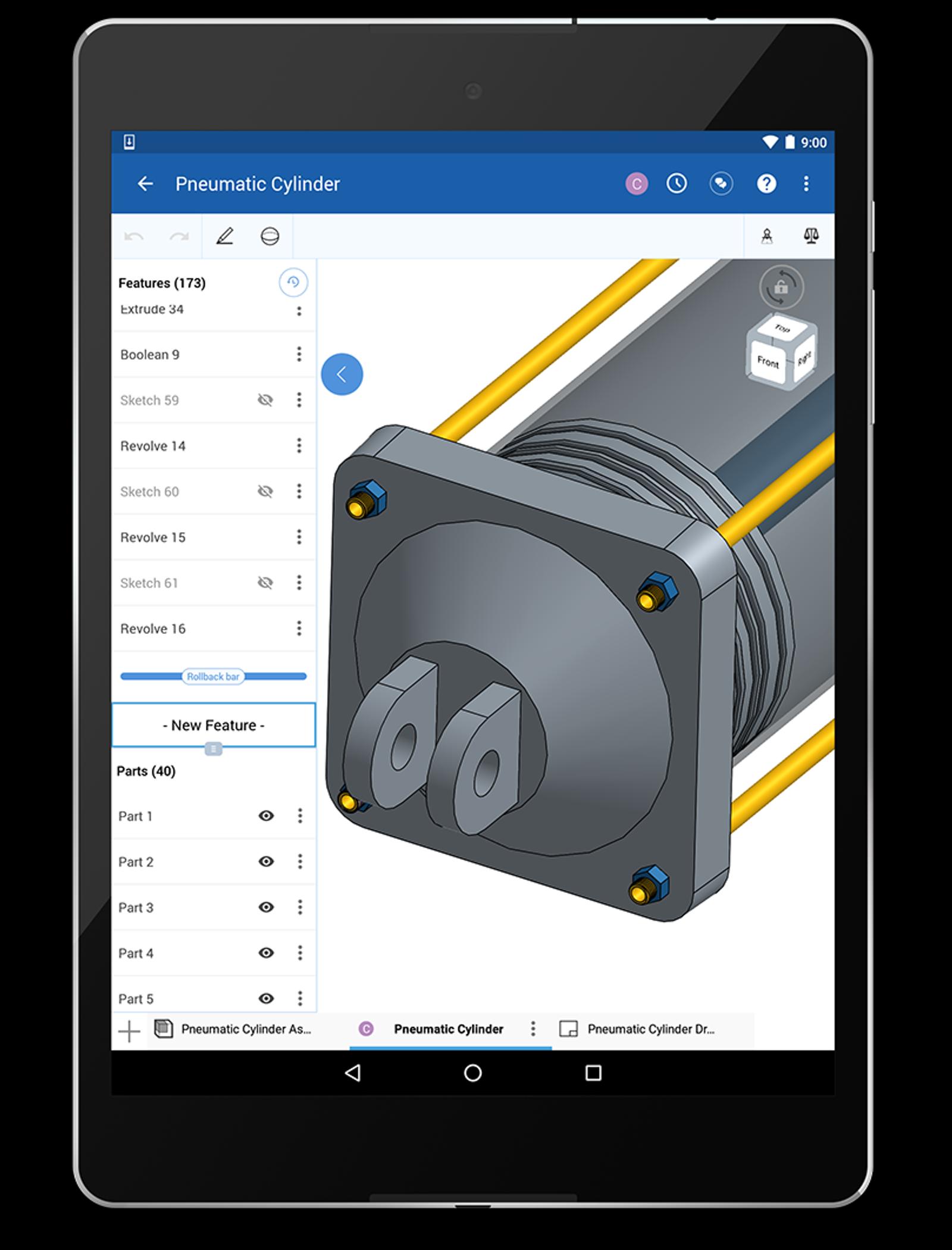Open the sketch pencil tool
The image size is (952, 1250).
[224, 236]
